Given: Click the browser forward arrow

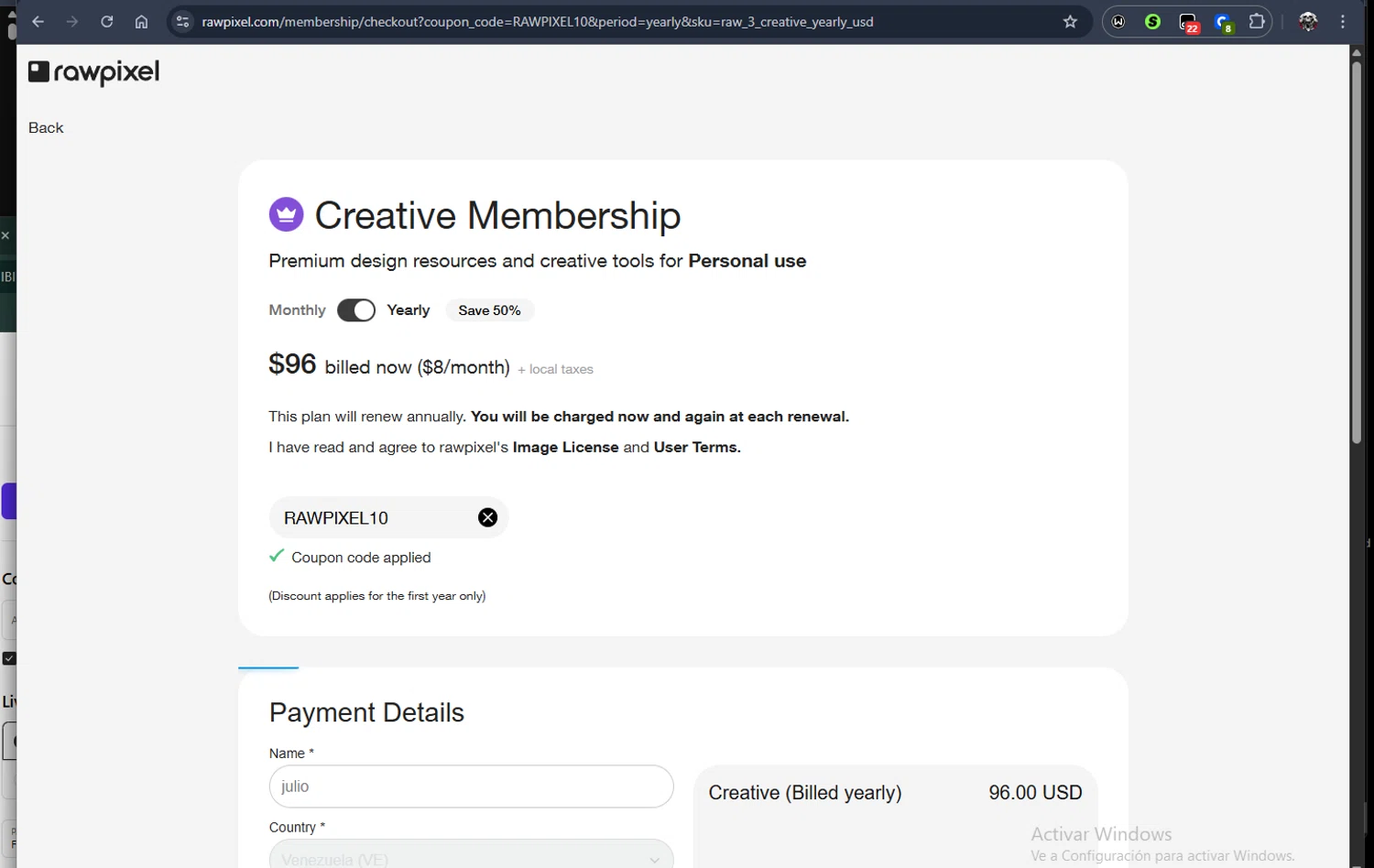Looking at the screenshot, I should [72, 21].
